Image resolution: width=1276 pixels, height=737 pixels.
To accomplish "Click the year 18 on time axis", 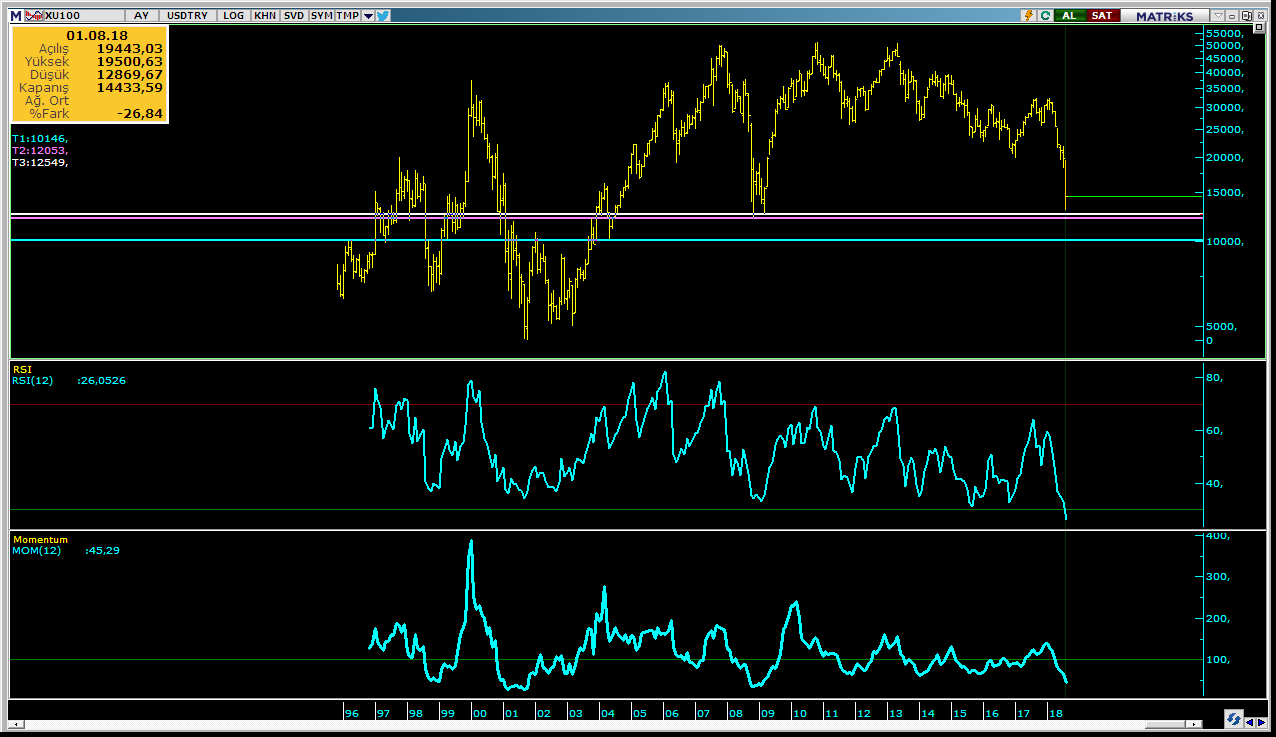I will [1055, 713].
